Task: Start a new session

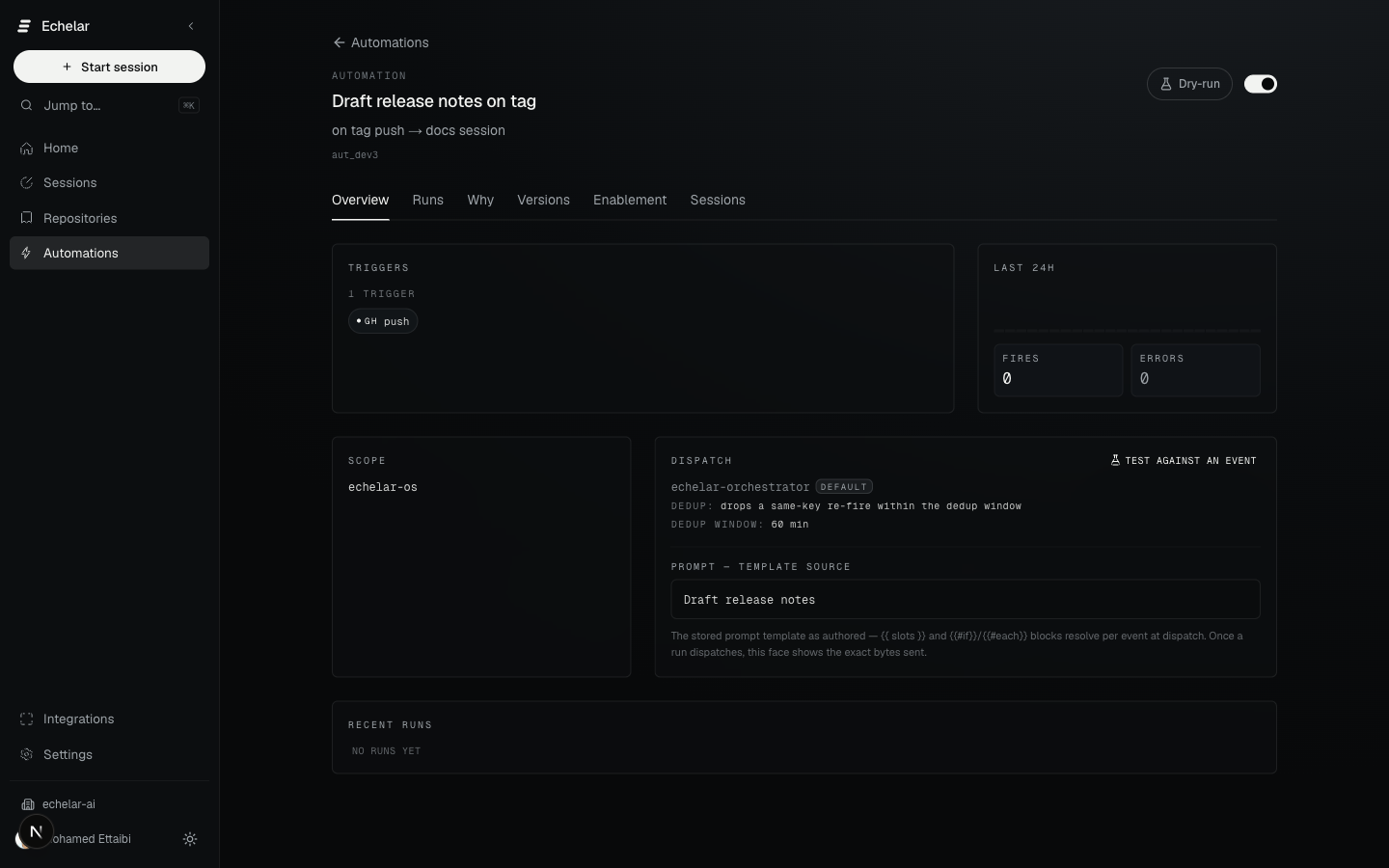Action: click(109, 67)
